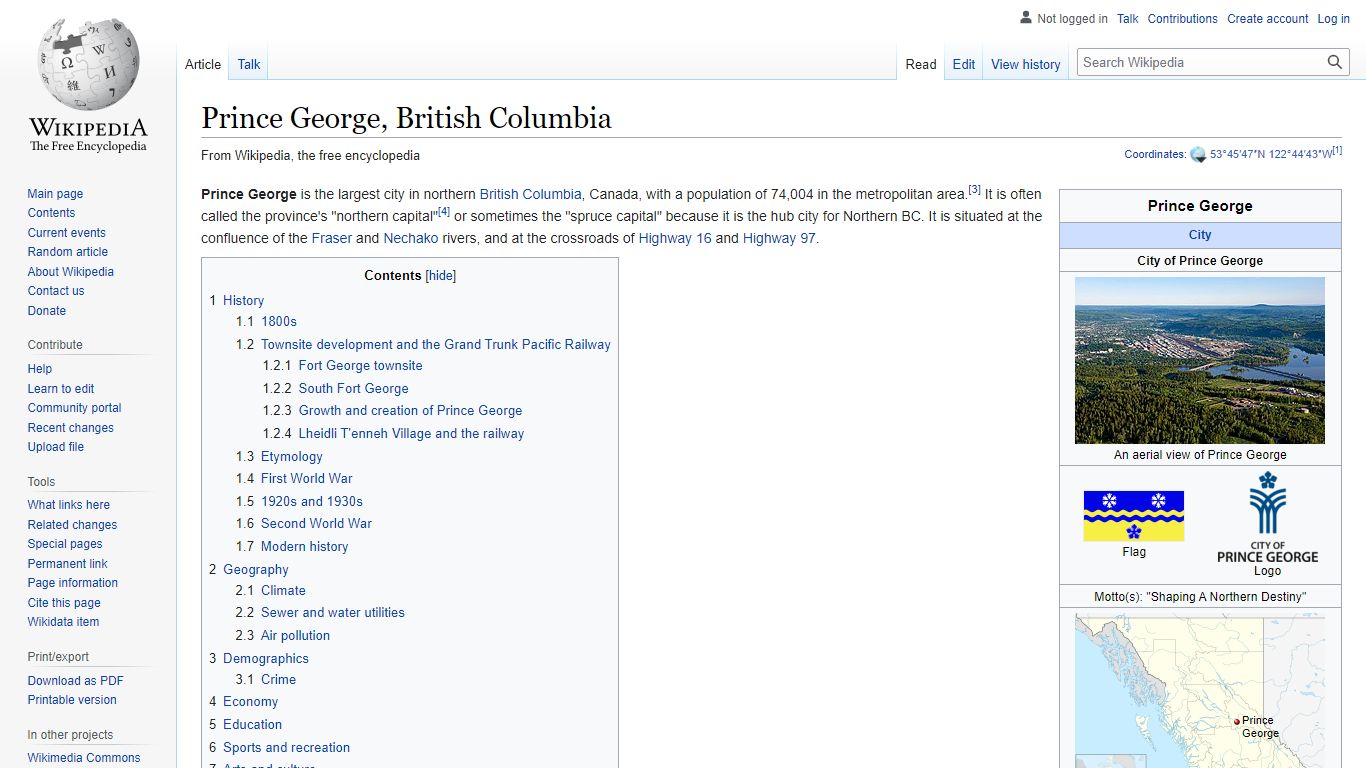Open a Random article
This screenshot has height=768, width=1366.
tap(68, 252)
